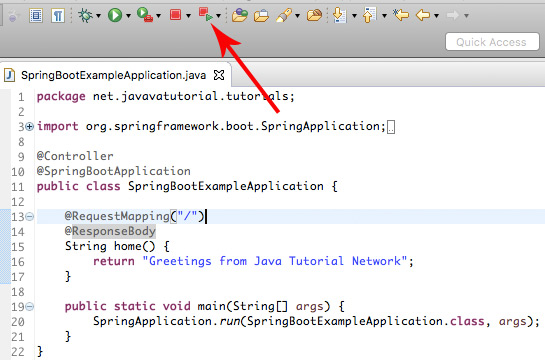Open the Run configurations dropdown arrow
Image resolution: width=545 pixels, height=360 pixels.
128,16
